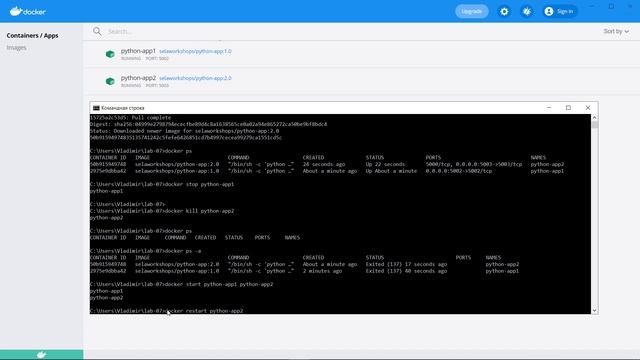Switch to Images in sidebar
640x360 pixels.
pos(16,48)
